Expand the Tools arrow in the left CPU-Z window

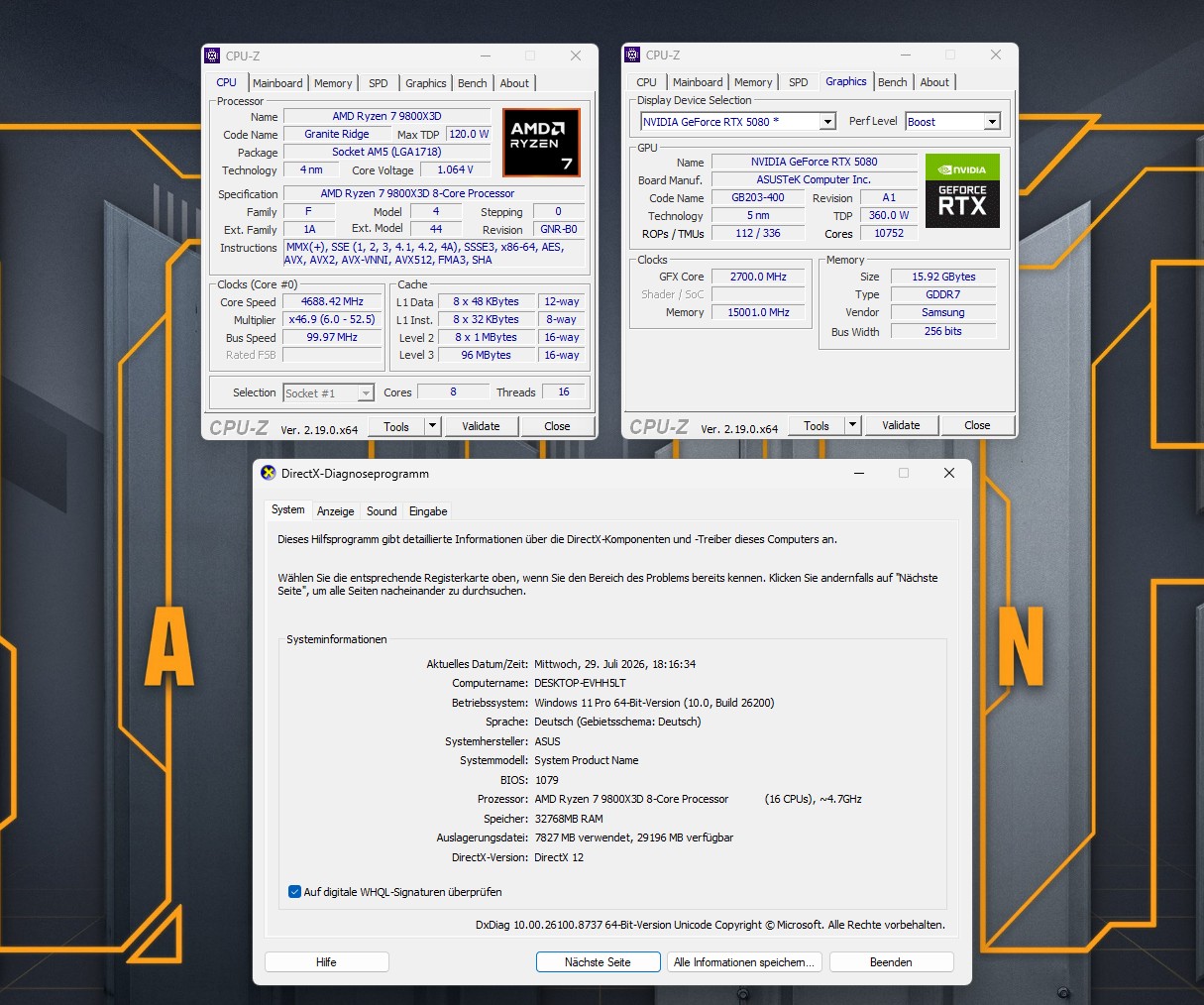point(432,426)
